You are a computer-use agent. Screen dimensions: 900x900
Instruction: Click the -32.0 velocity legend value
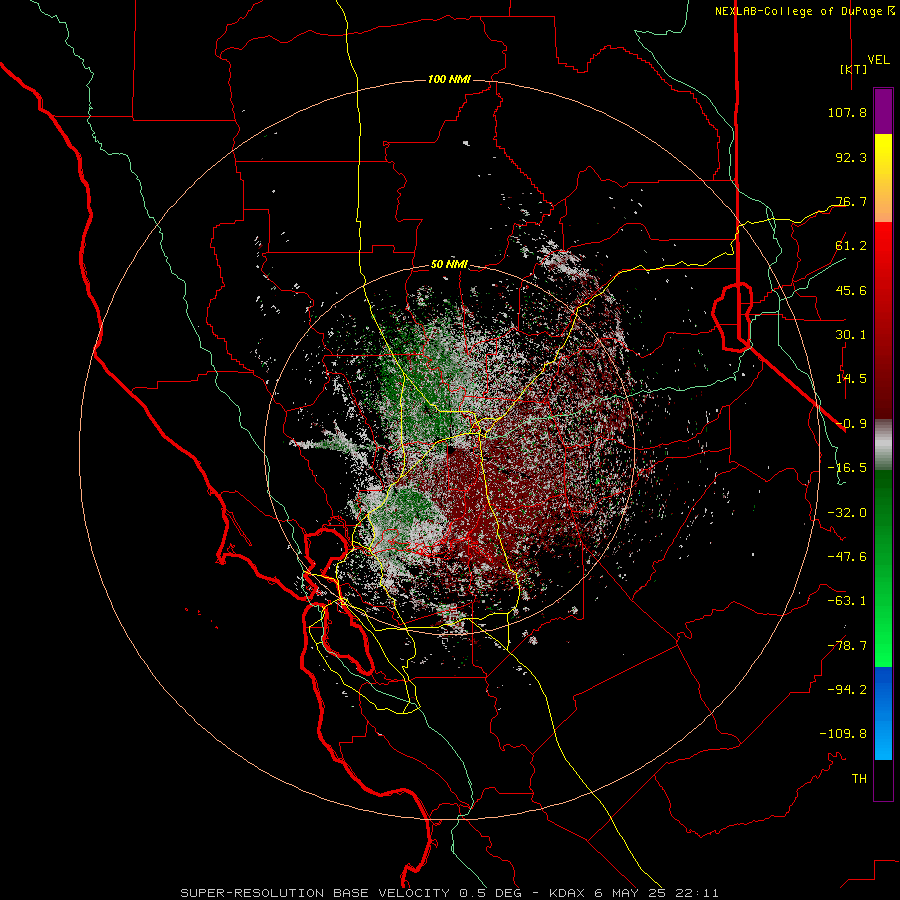[x=847, y=513]
